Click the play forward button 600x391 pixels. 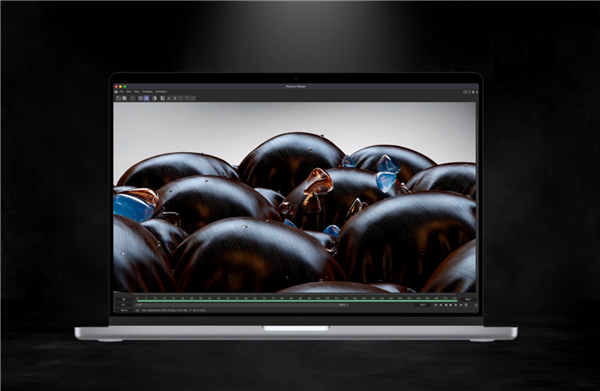[451, 305]
